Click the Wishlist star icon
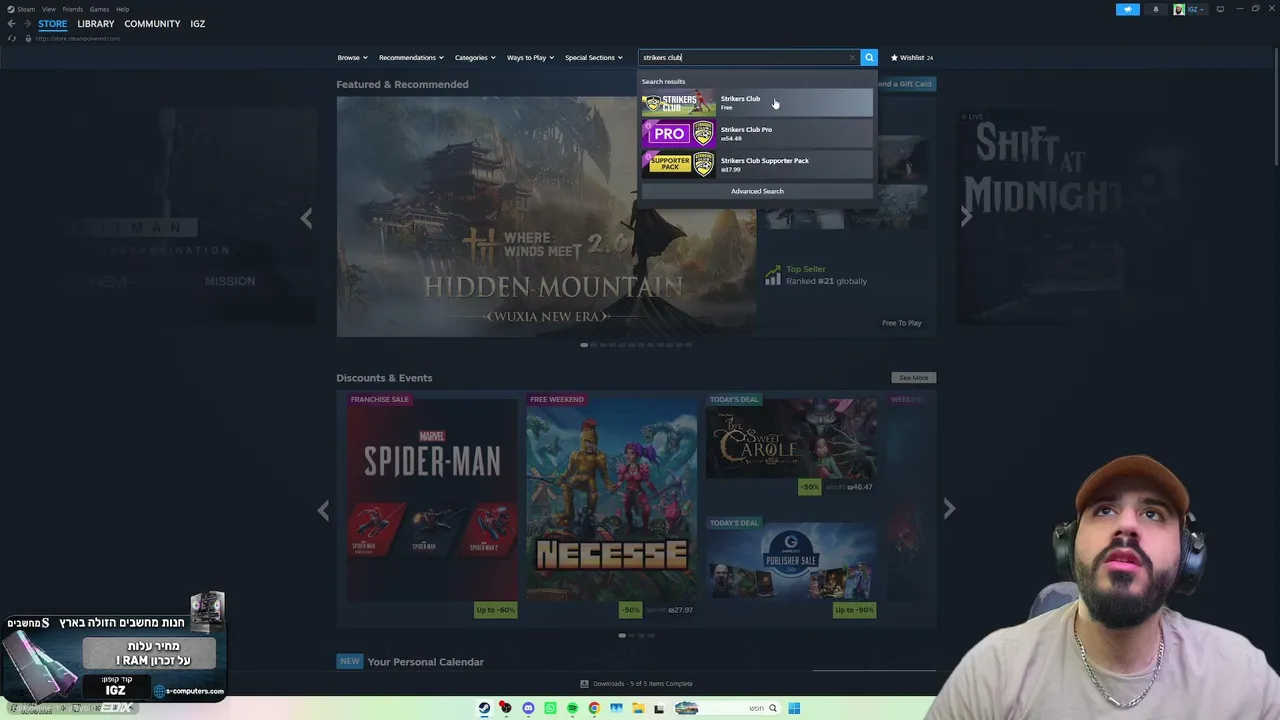Viewport: 1280px width, 720px height. (894, 58)
